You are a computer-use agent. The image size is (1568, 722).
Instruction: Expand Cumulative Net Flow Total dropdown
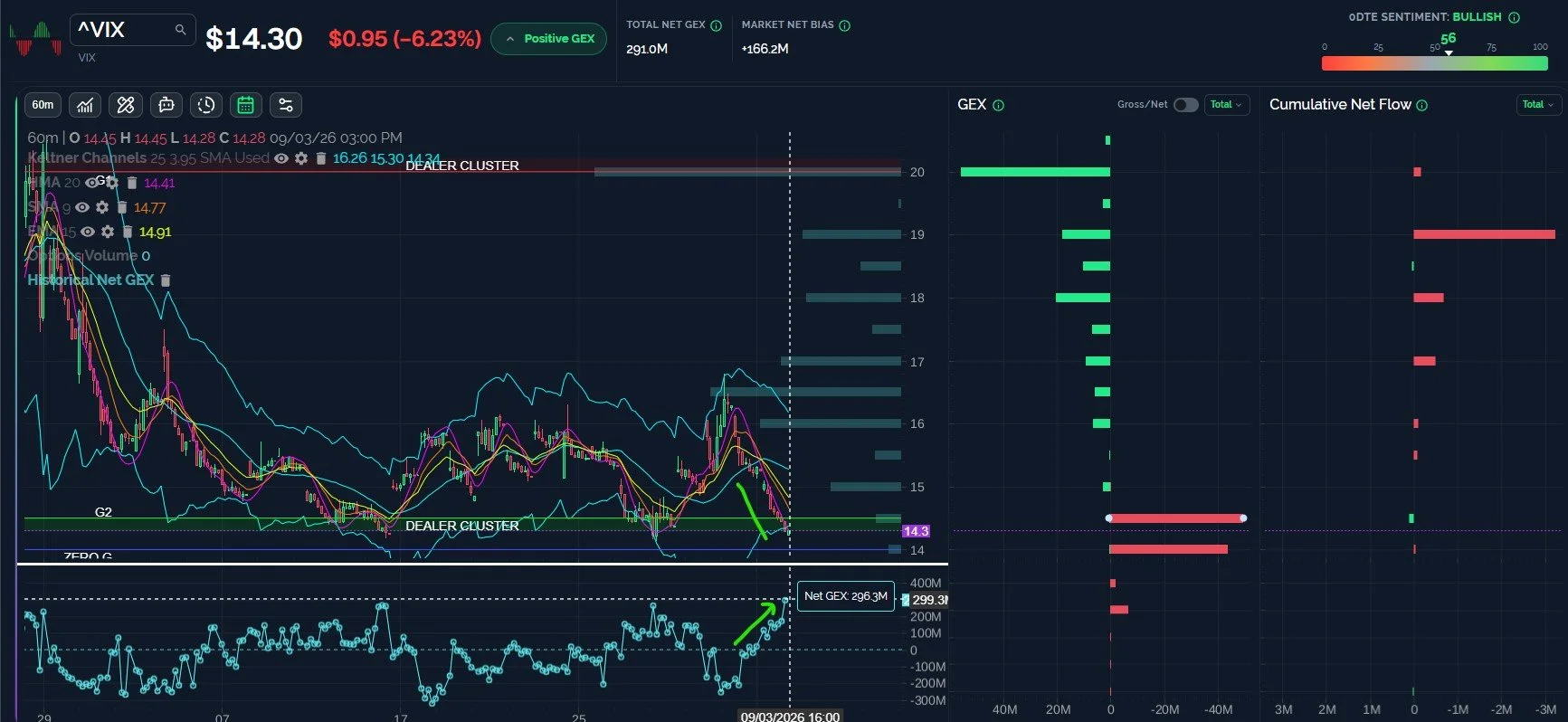[x=1538, y=105]
